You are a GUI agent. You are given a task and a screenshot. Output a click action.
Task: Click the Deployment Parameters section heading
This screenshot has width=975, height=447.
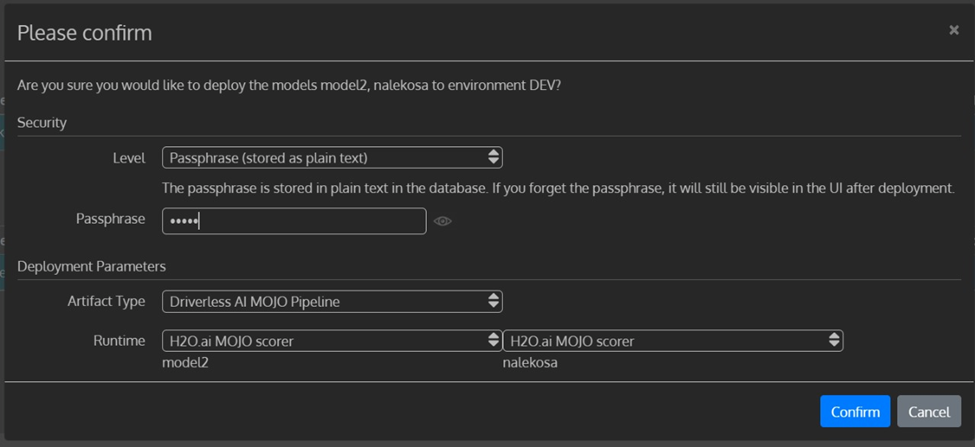91,266
